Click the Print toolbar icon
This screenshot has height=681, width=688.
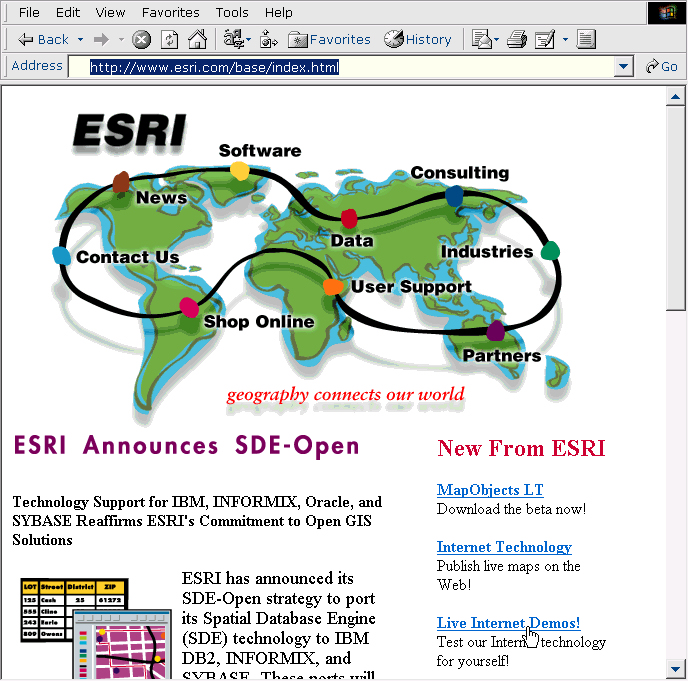[x=517, y=39]
